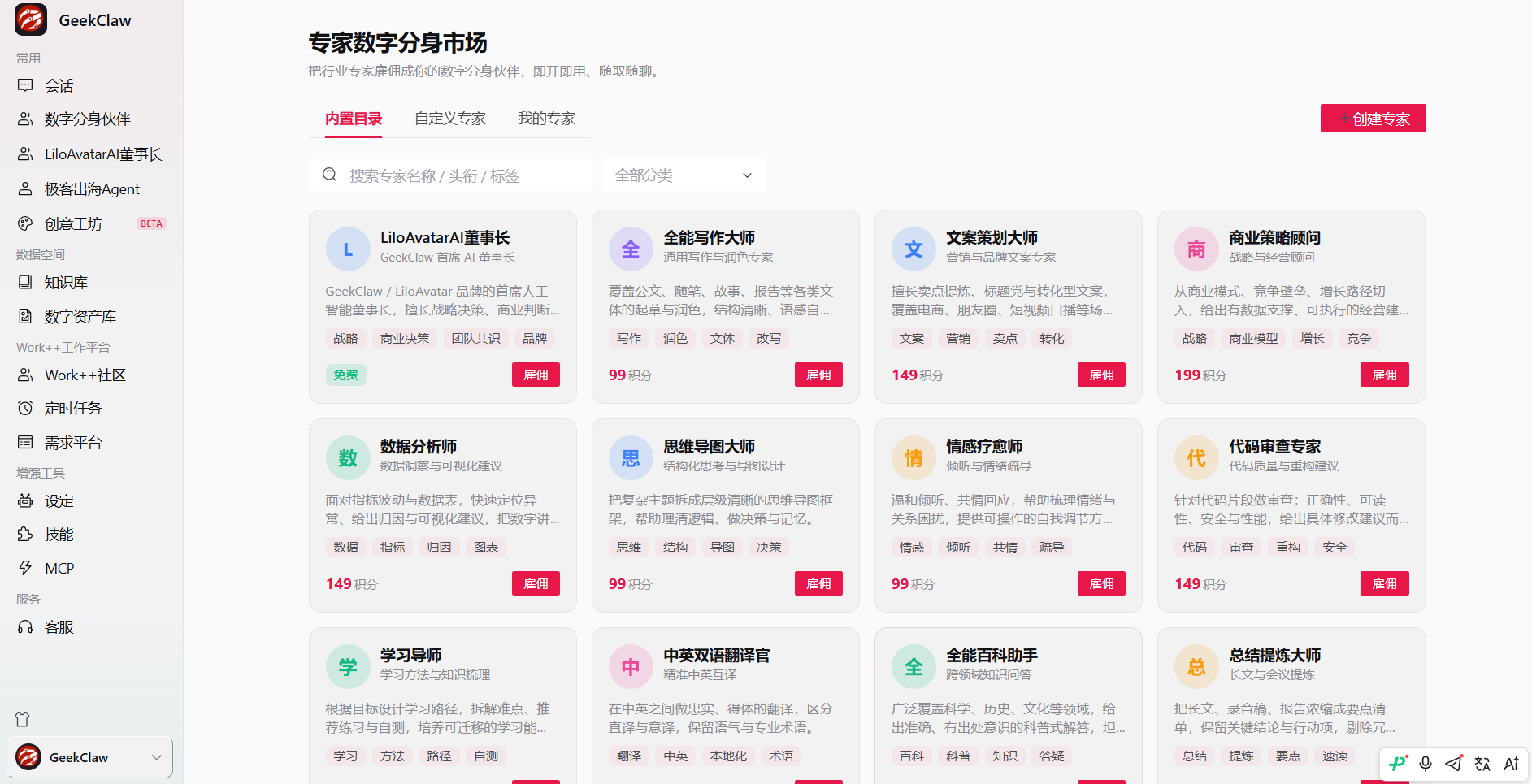Screen dimensions: 1532x784
Task: Click the paper plane icon in floating toolbar
Action: tap(1454, 763)
